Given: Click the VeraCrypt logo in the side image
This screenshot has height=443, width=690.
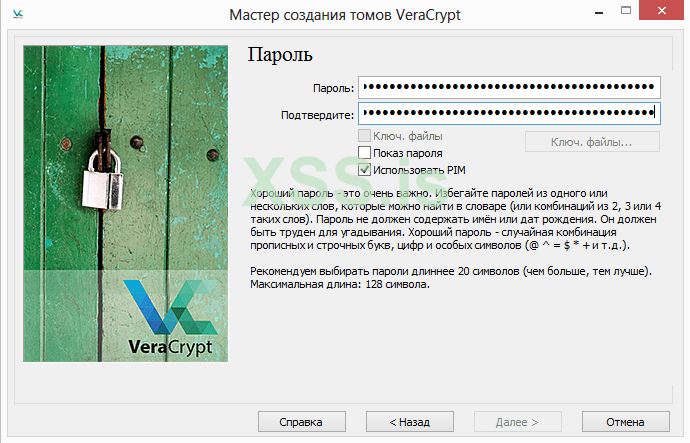Looking at the screenshot, I should tap(169, 307).
